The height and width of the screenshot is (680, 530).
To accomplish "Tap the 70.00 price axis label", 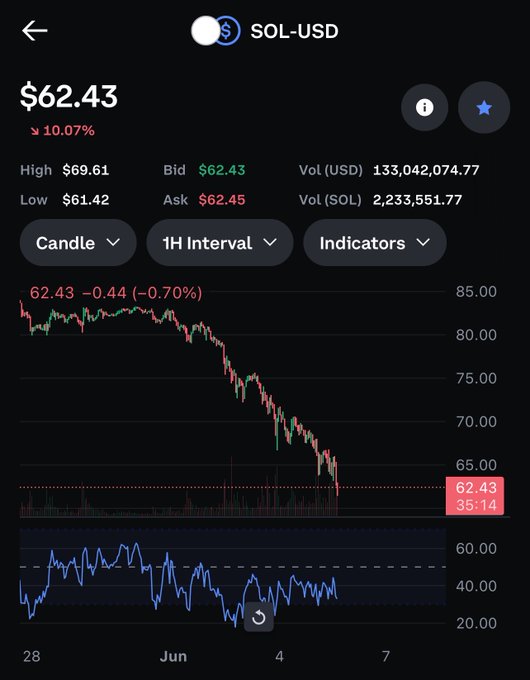I will 476,422.
